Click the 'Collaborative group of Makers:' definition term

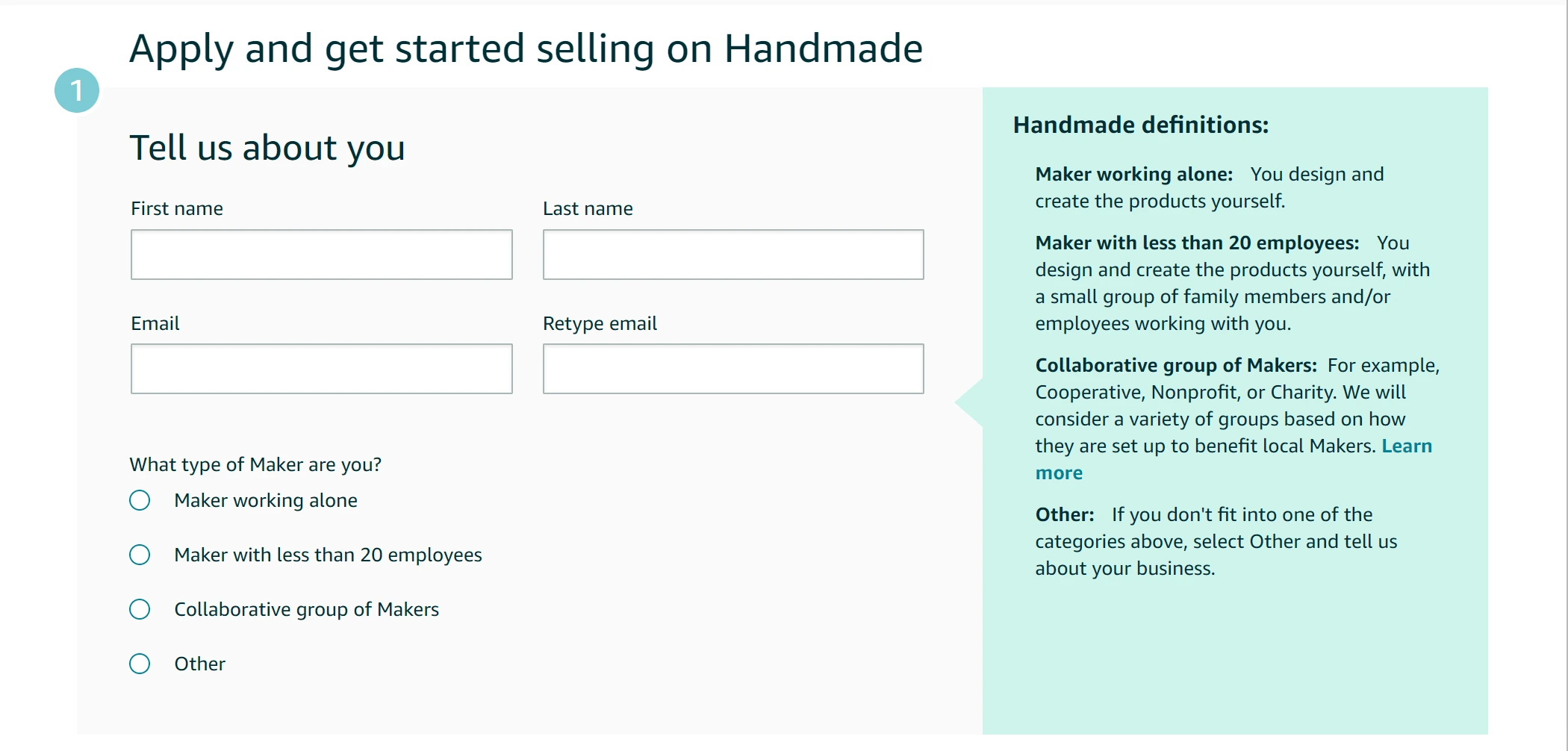(x=1175, y=365)
